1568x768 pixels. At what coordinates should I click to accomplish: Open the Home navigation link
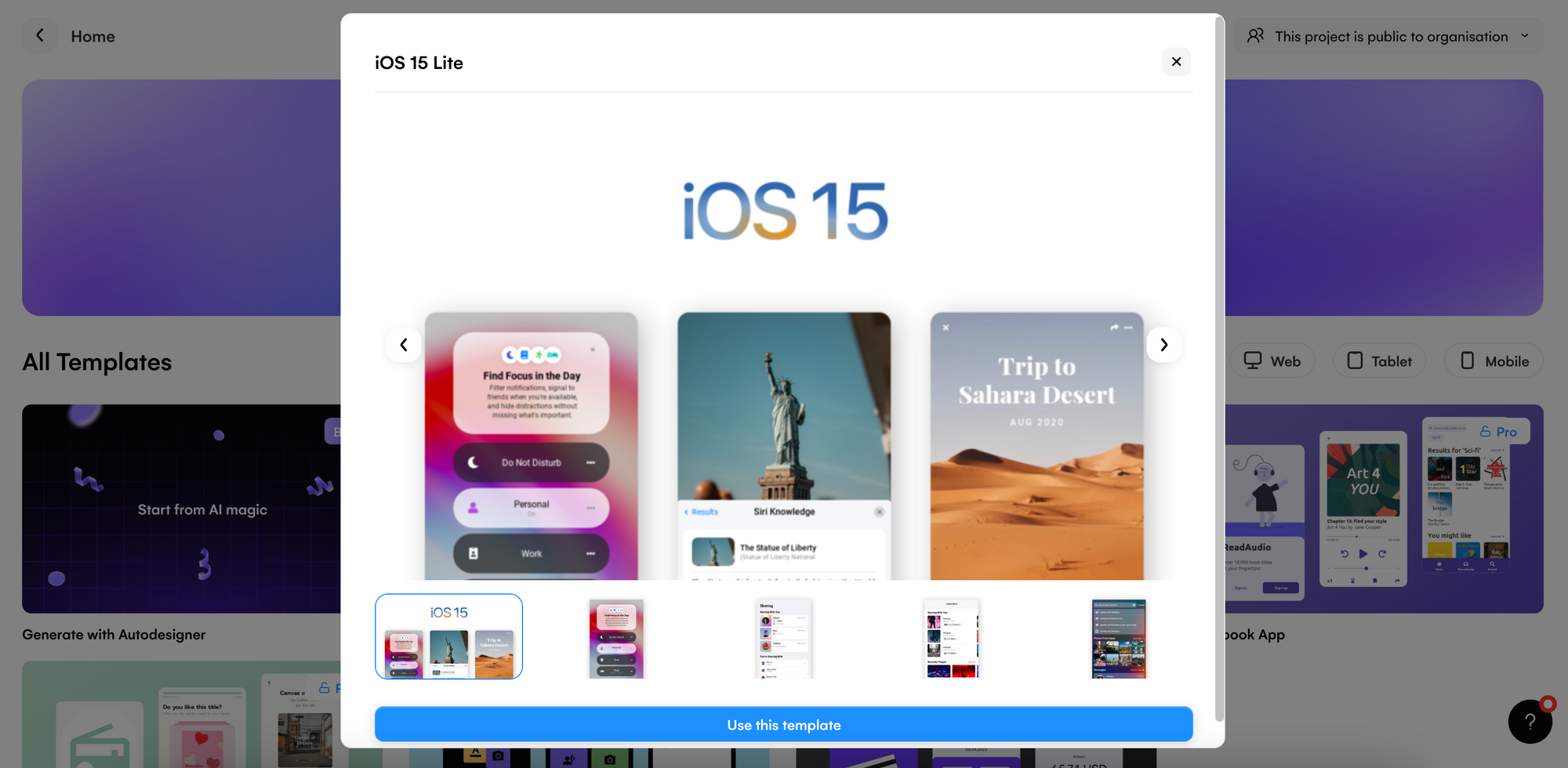(x=93, y=35)
